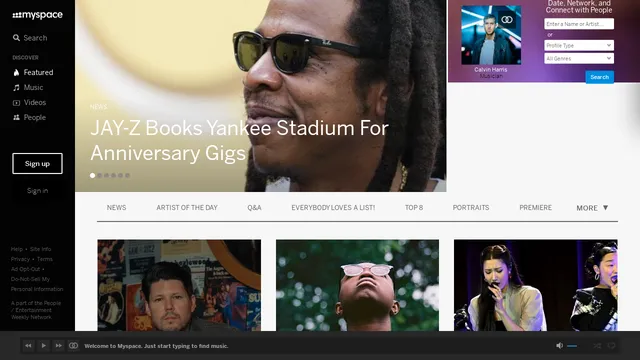
Task: Open Do-Not-Sell My Personal Information link
Action: coord(37,284)
